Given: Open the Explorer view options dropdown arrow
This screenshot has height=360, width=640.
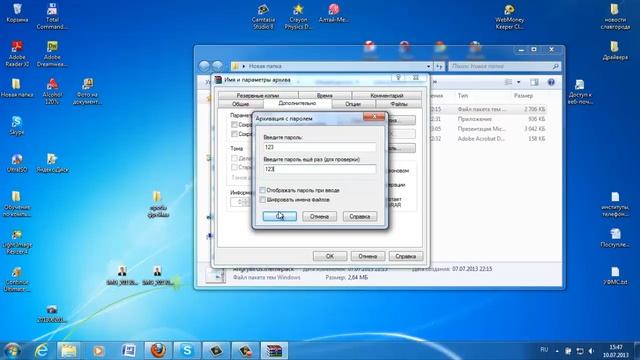Looking at the screenshot, I should (518, 82).
